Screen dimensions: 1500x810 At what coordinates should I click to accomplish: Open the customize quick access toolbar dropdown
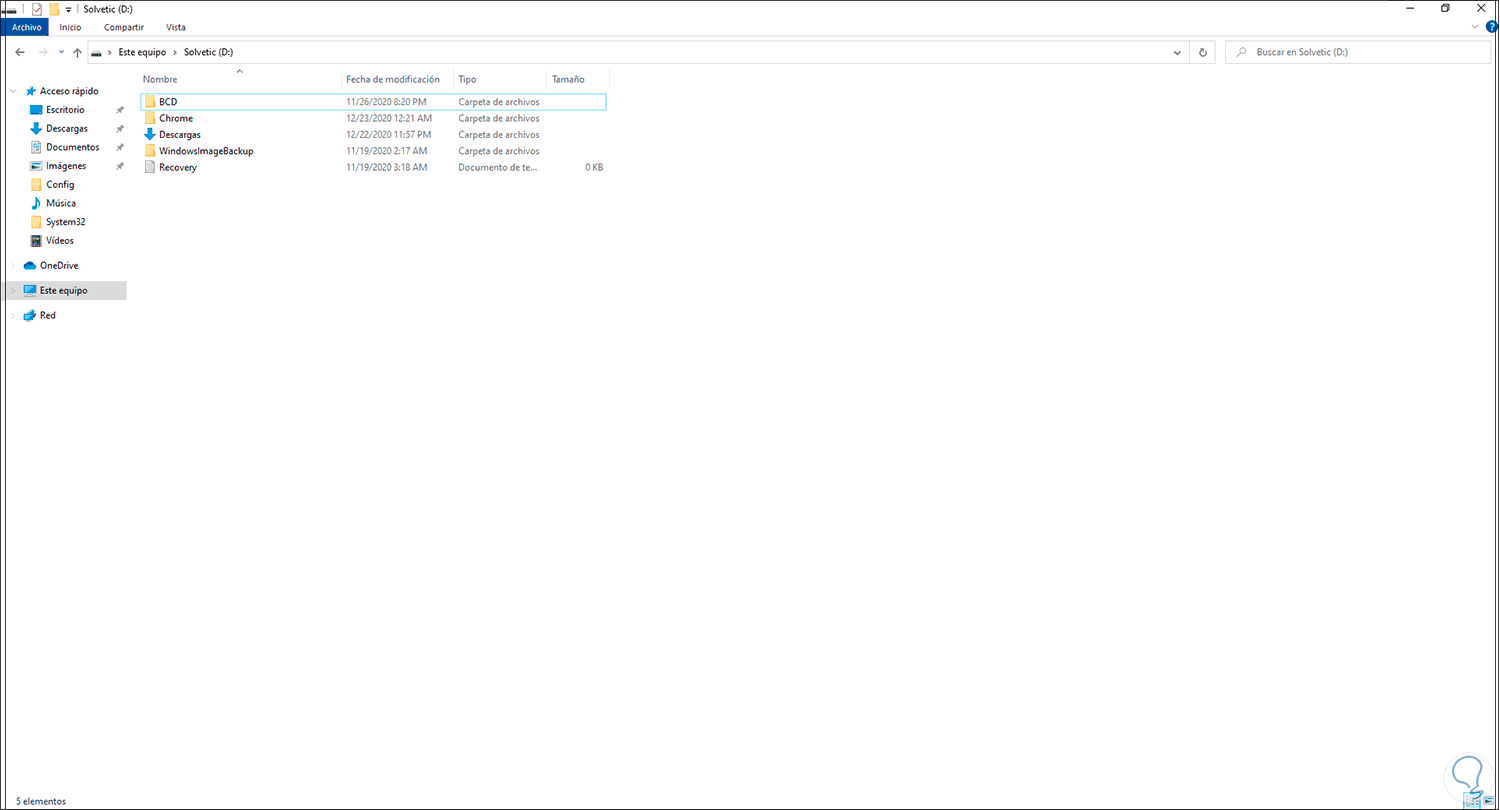(66, 8)
